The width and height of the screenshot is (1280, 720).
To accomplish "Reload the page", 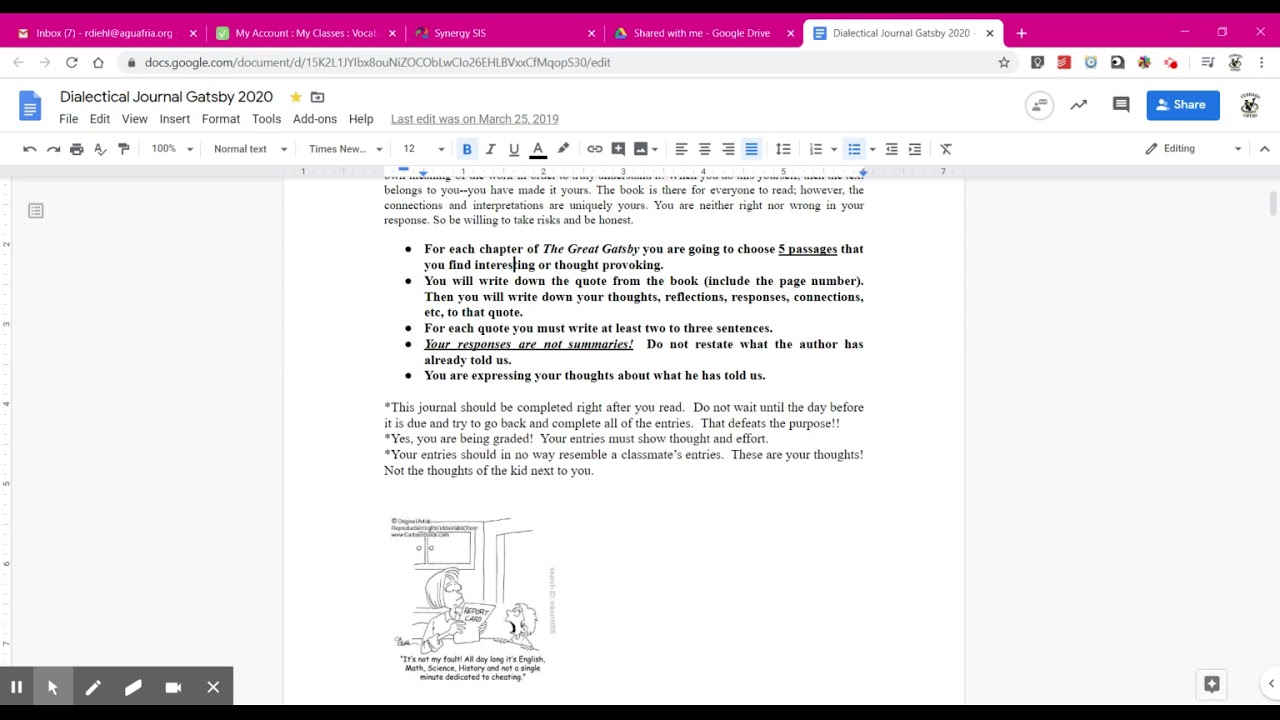I will pyautogui.click(x=72, y=62).
